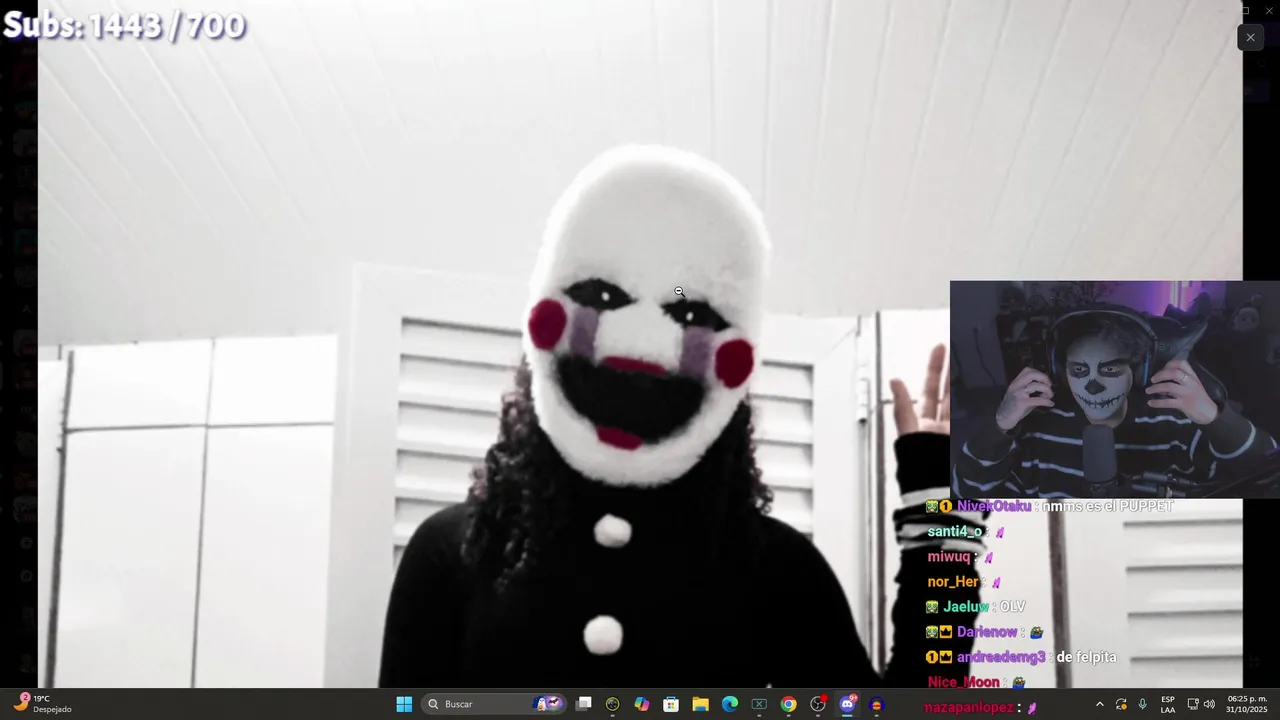Switch to Discord in the taskbar
1280x720 pixels.
point(847,704)
